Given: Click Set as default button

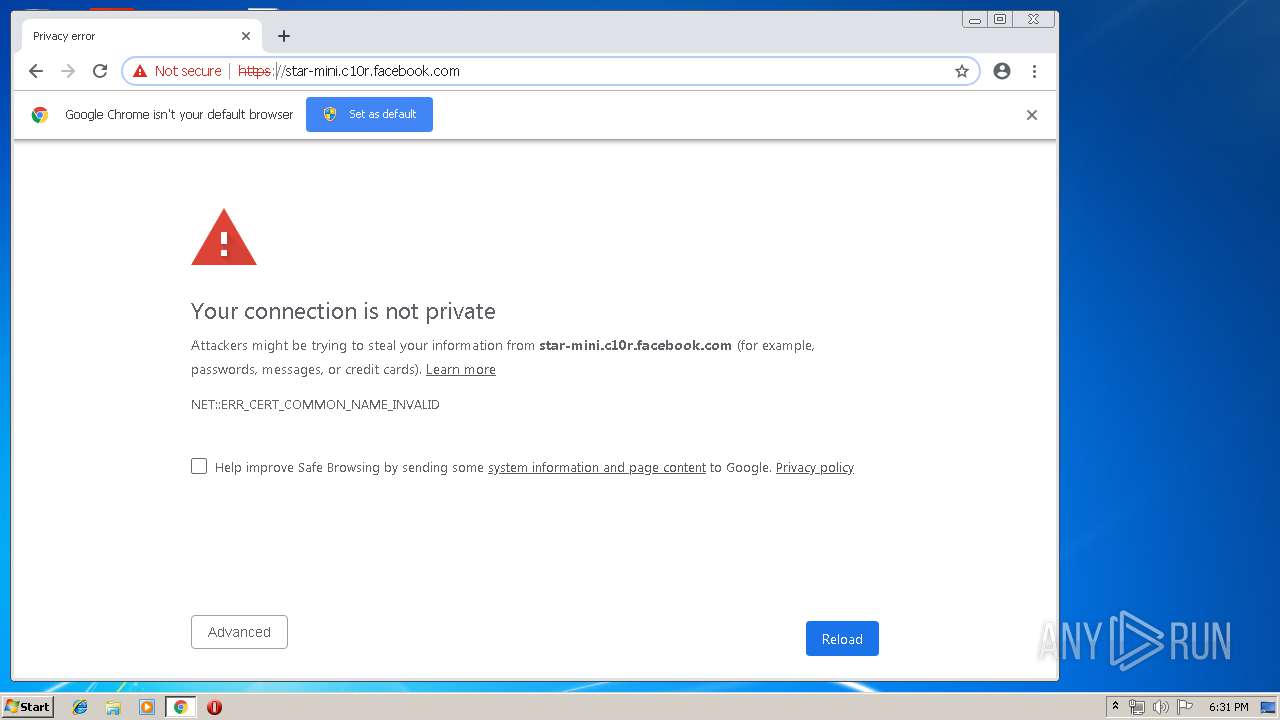Looking at the screenshot, I should coord(369,114).
